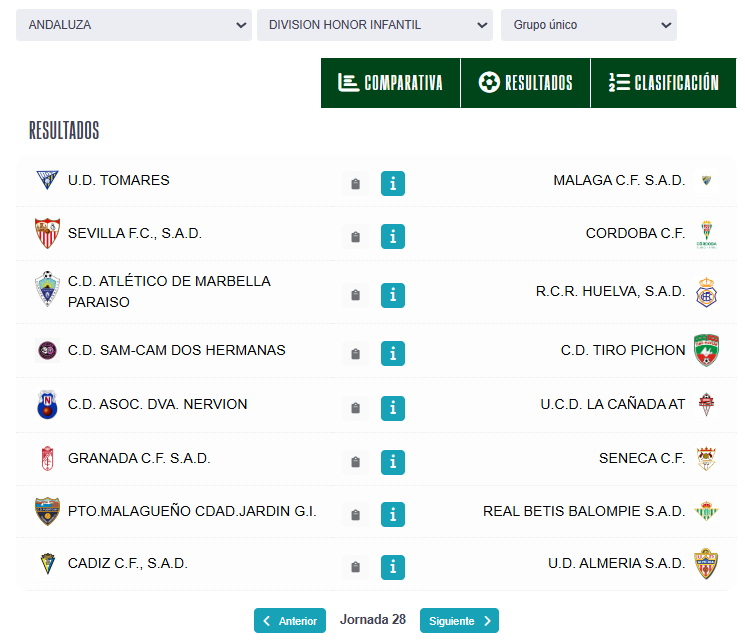The width and height of the screenshot is (745, 641).
Task: Click Granada C.F. crest
Action: [x=48, y=459]
